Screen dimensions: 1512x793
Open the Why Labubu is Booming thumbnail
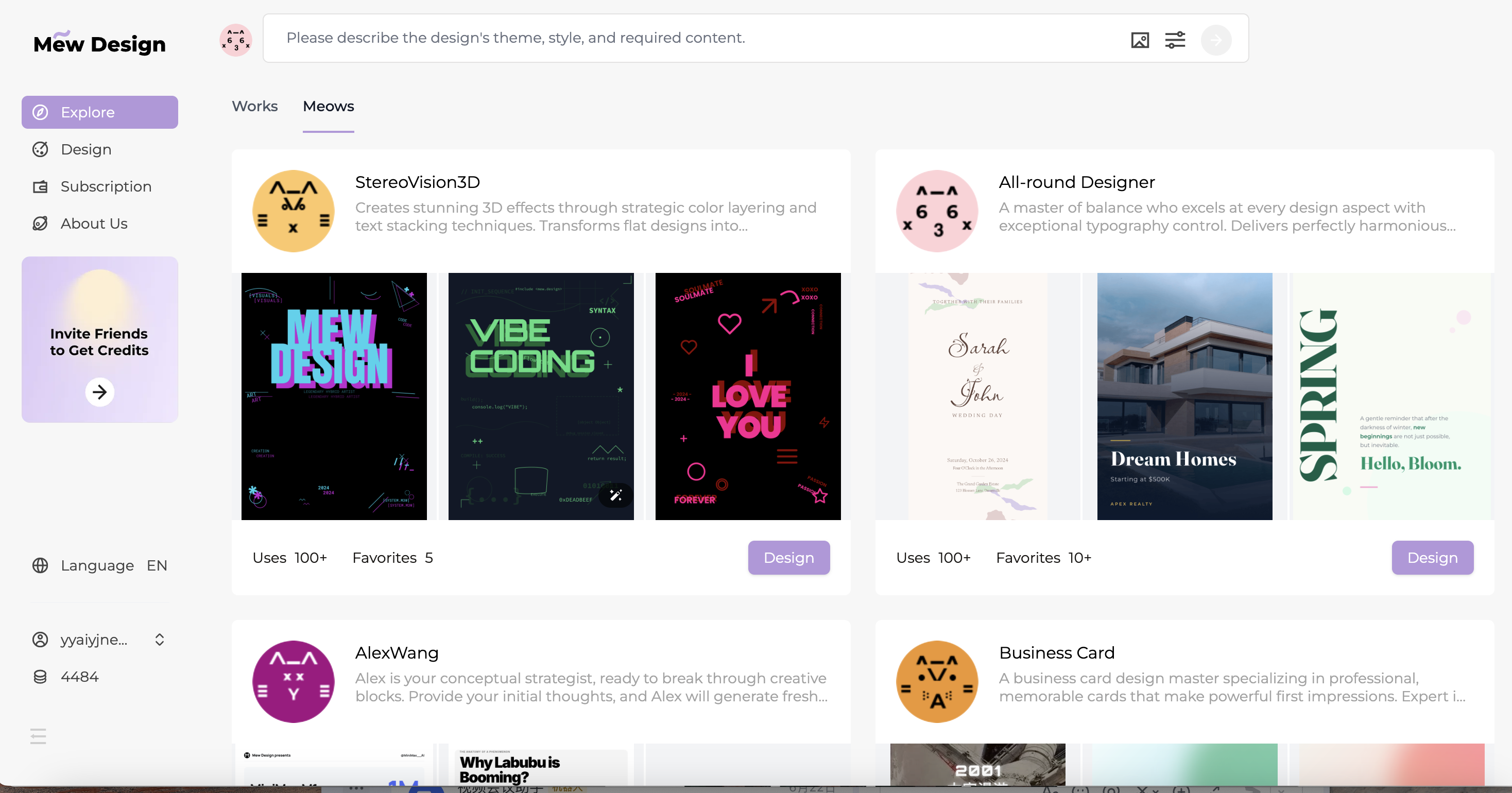pos(541,765)
